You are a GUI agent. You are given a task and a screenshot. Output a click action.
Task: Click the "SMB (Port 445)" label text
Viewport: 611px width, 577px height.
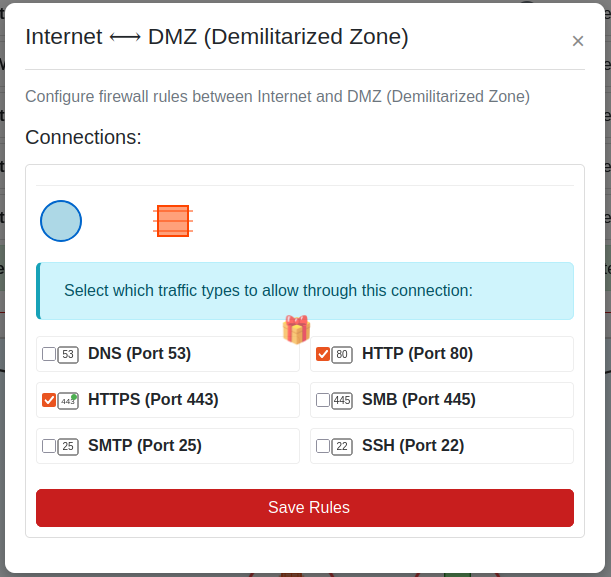pyautogui.click(x=419, y=400)
